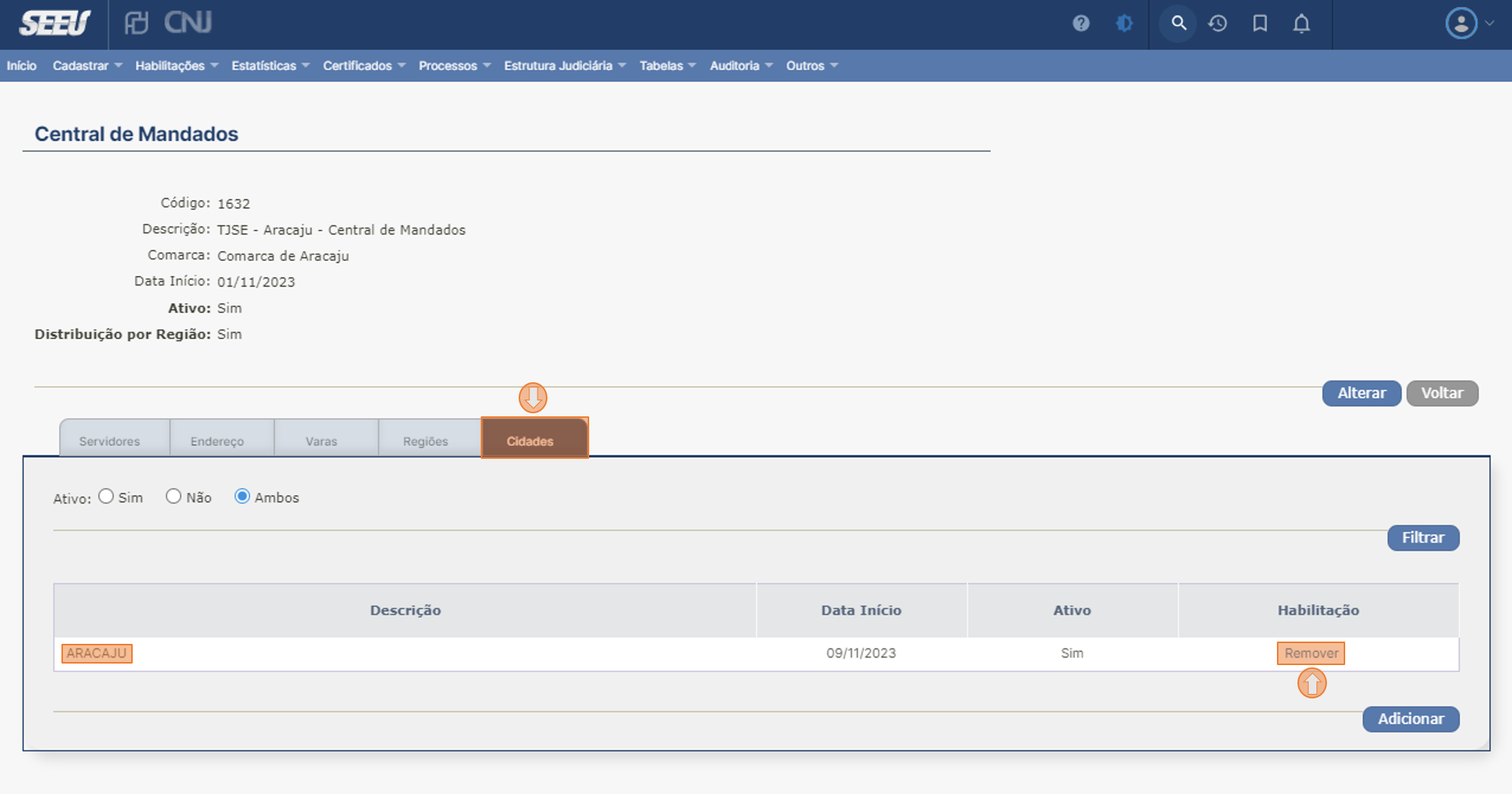Screen dimensions: 1512x794
Task: Switch to the Servidores tab
Action: (x=114, y=438)
